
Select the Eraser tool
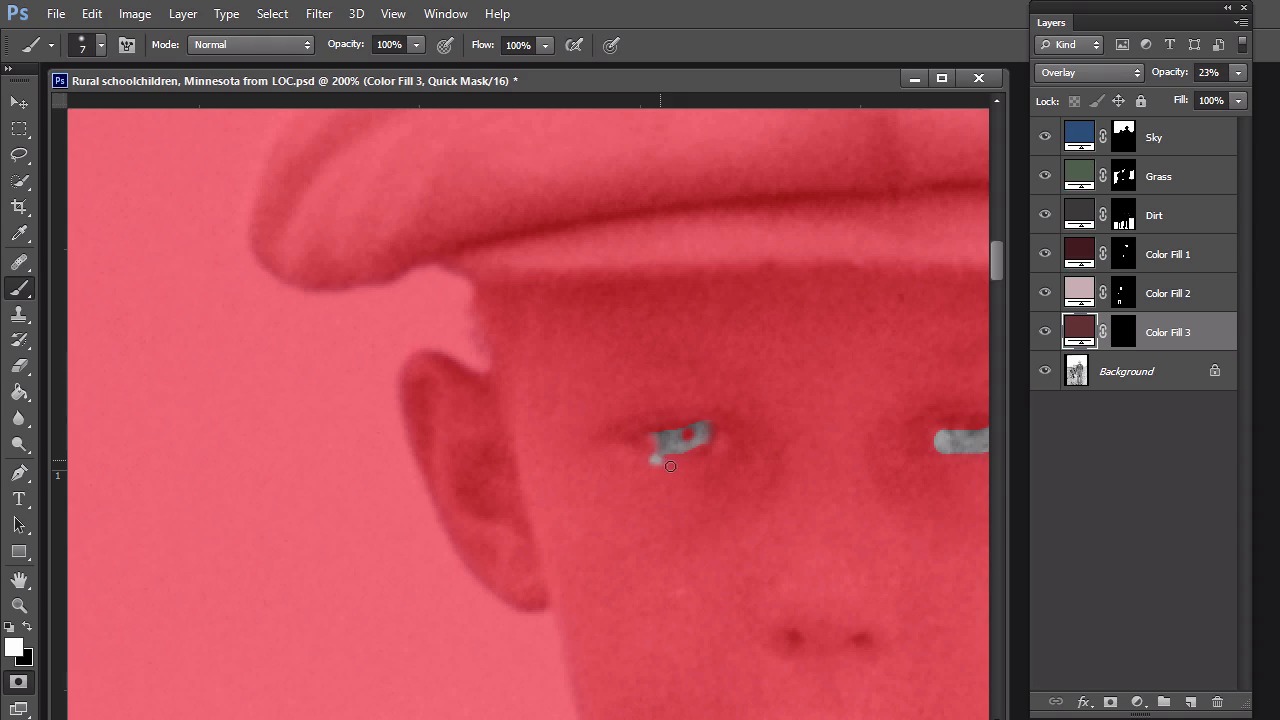click(x=19, y=366)
